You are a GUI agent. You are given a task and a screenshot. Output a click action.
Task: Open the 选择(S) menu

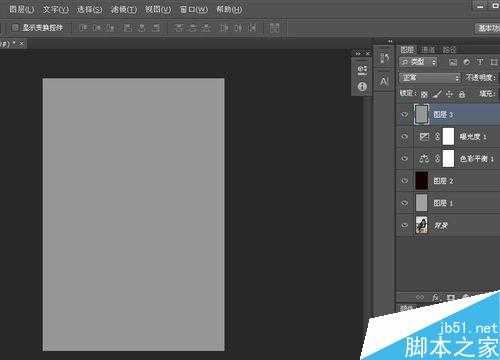(90, 9)
